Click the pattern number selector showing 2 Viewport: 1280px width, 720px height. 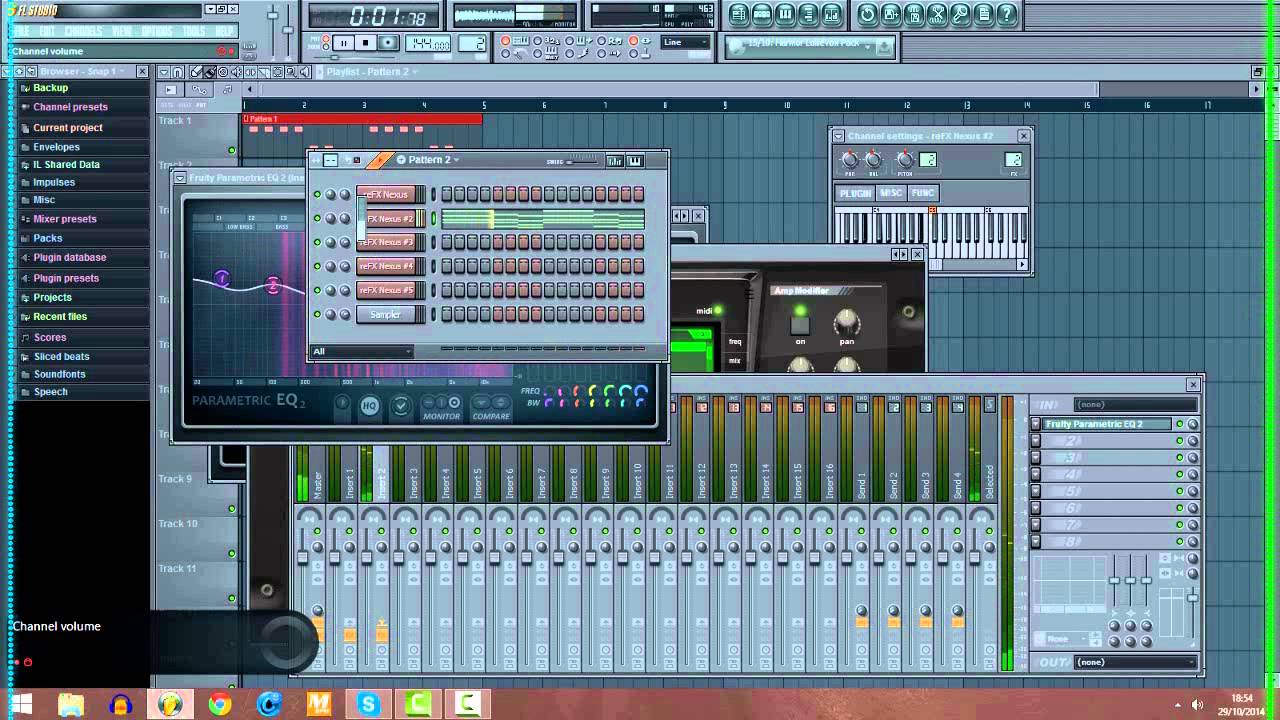tap(474, 44)
